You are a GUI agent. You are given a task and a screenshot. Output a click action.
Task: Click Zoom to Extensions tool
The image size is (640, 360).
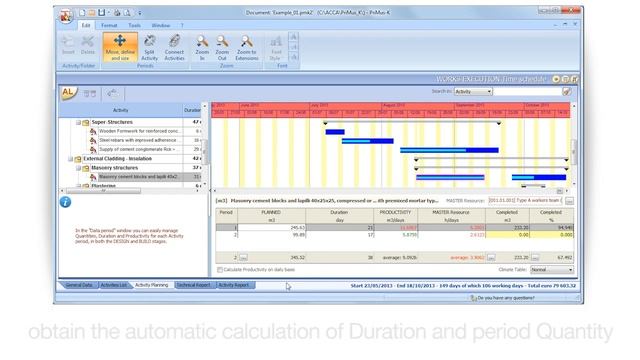247,47
